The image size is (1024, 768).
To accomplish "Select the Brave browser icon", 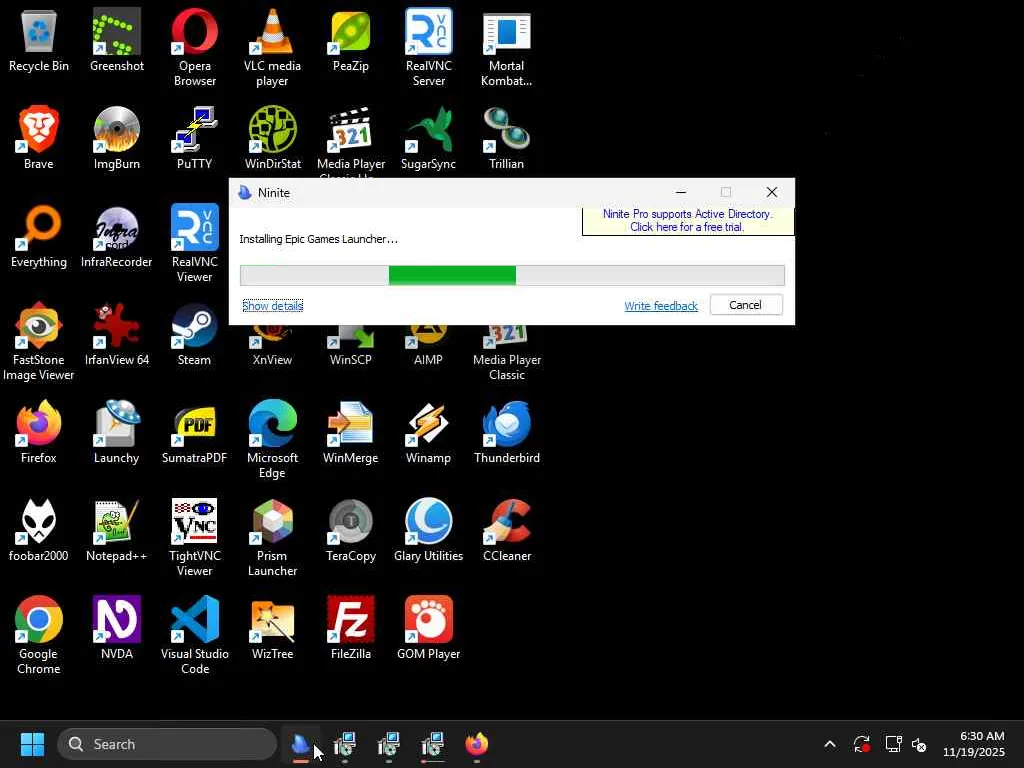I will pos(39,138).
